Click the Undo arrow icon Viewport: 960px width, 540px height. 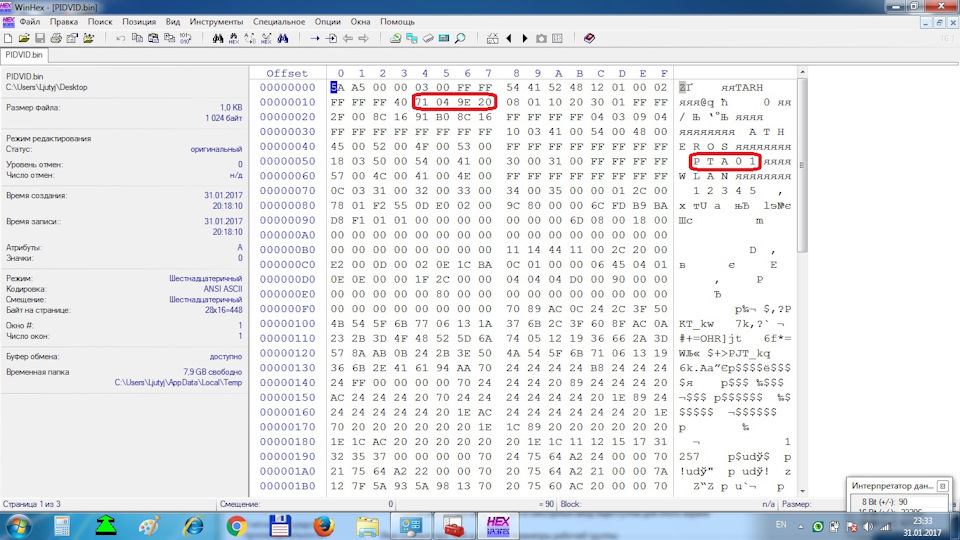click(121, 38)
